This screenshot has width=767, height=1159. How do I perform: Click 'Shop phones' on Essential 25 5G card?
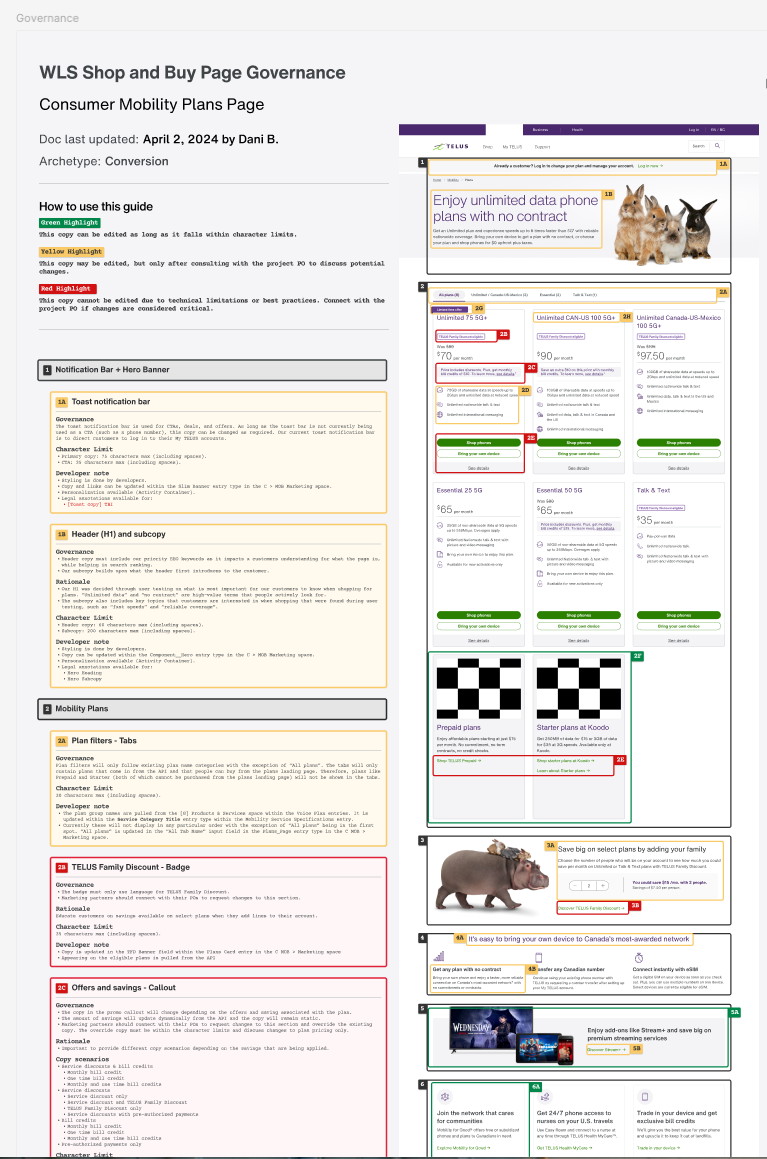click(479, 615)
